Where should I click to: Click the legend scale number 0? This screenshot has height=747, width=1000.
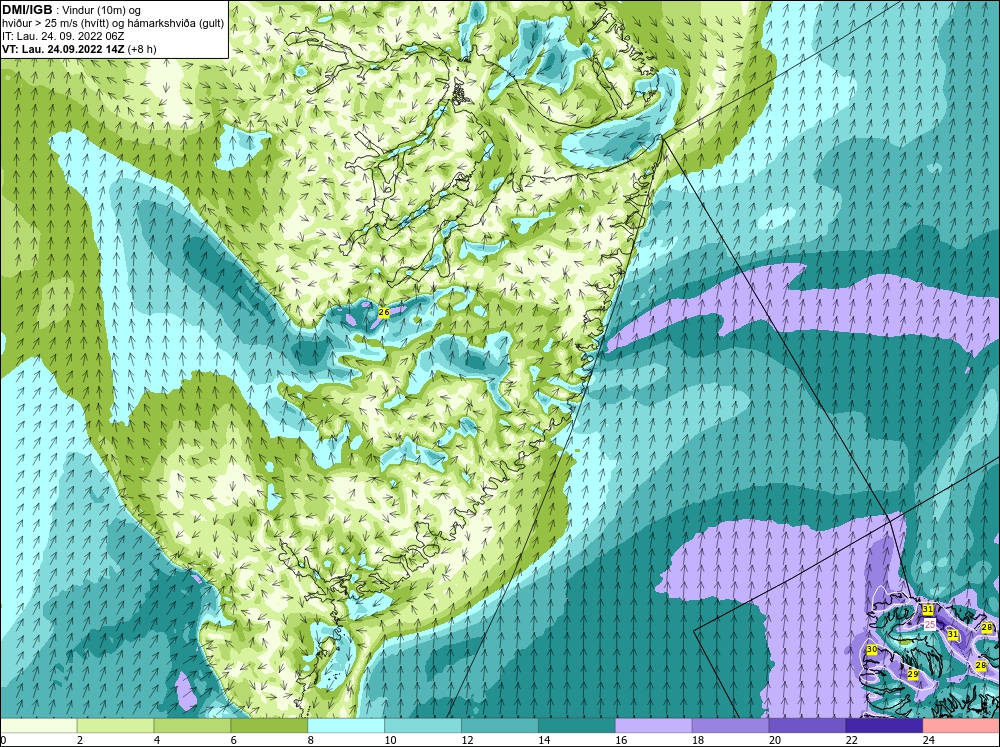3,740
